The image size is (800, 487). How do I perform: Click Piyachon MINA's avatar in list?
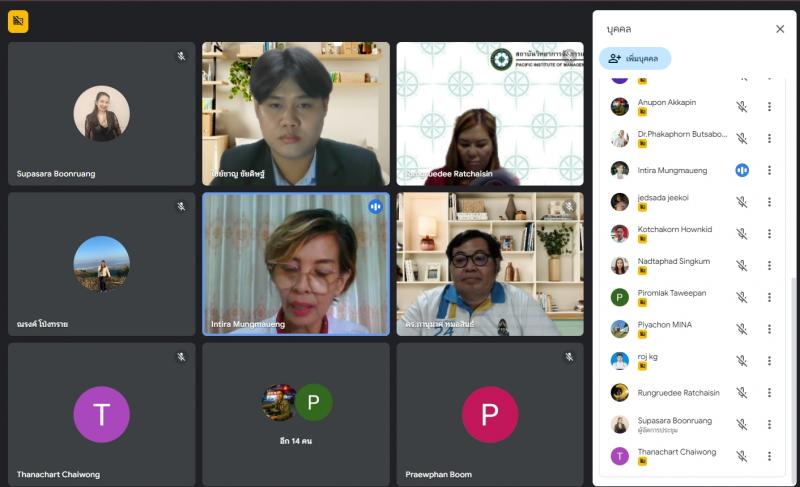pos(619,329)
